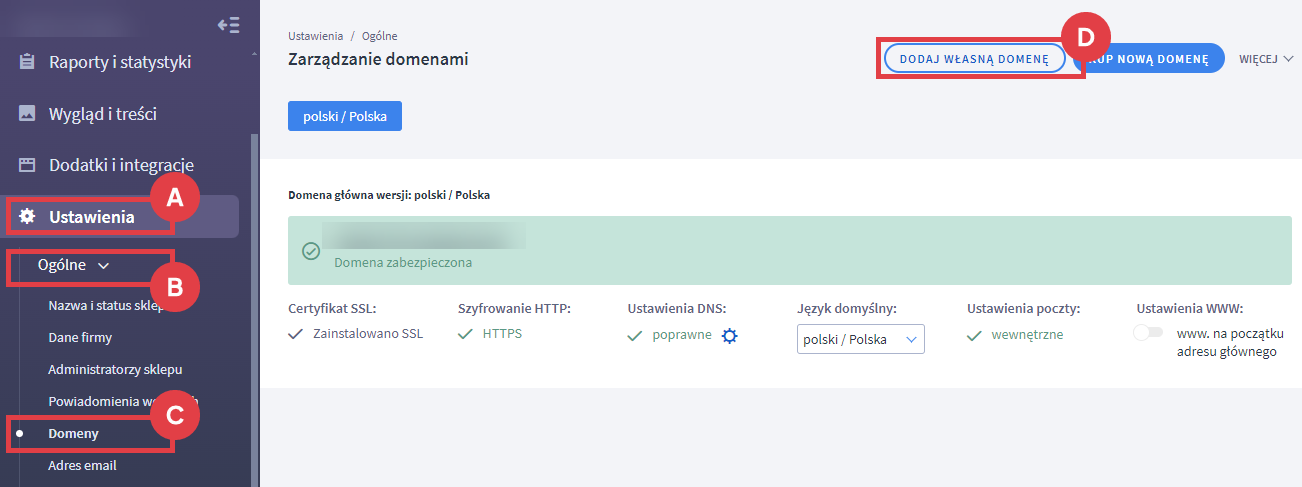Image resolution: width=1302 pixels, height=487 pixels.
Task: Click the wewnętrzne mail status
Action: coord(1028,335)
